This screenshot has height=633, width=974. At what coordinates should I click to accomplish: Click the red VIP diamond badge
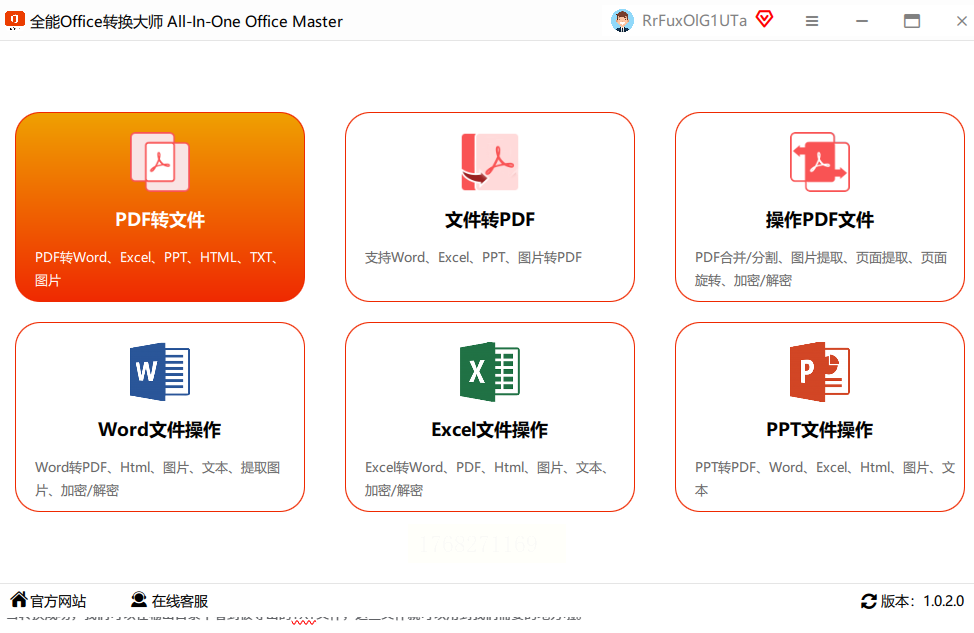pyautogui.click(x=765, y=19)
